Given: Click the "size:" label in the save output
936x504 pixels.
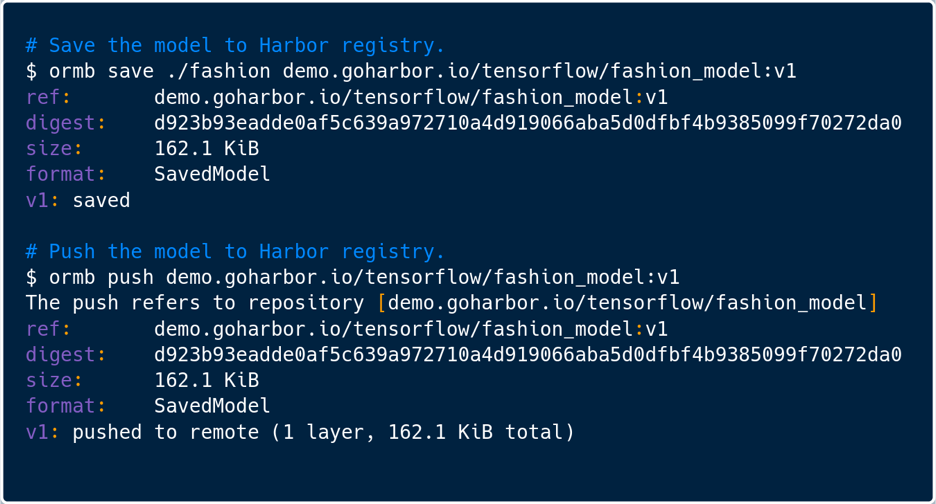Looking at the screenshot, I should pyautogui.click(x=54, y=149).
